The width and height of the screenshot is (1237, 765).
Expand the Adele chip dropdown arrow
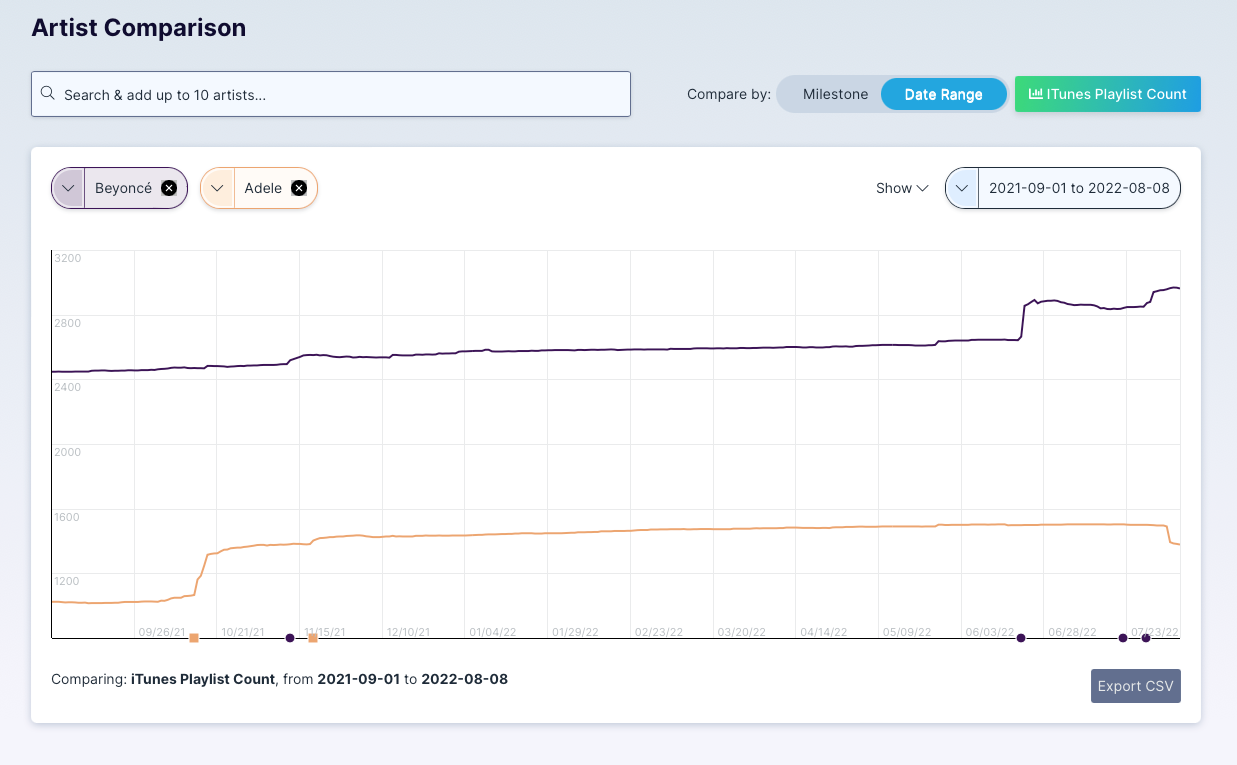pyautogui.click(x=217, y=188)
